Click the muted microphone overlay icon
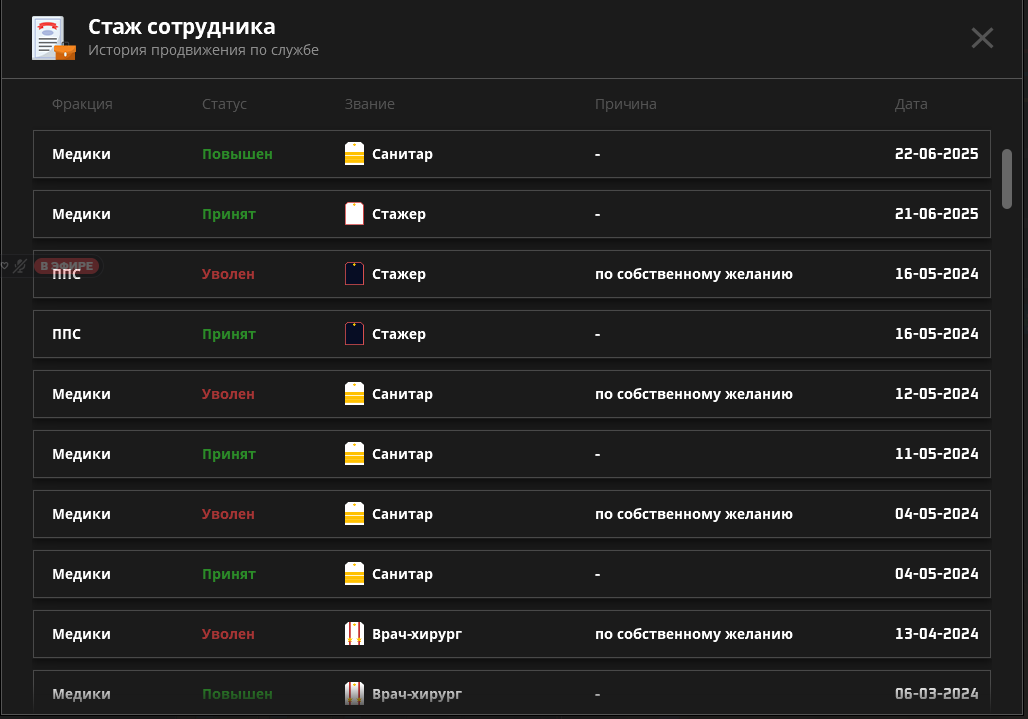 click(20, 266)
